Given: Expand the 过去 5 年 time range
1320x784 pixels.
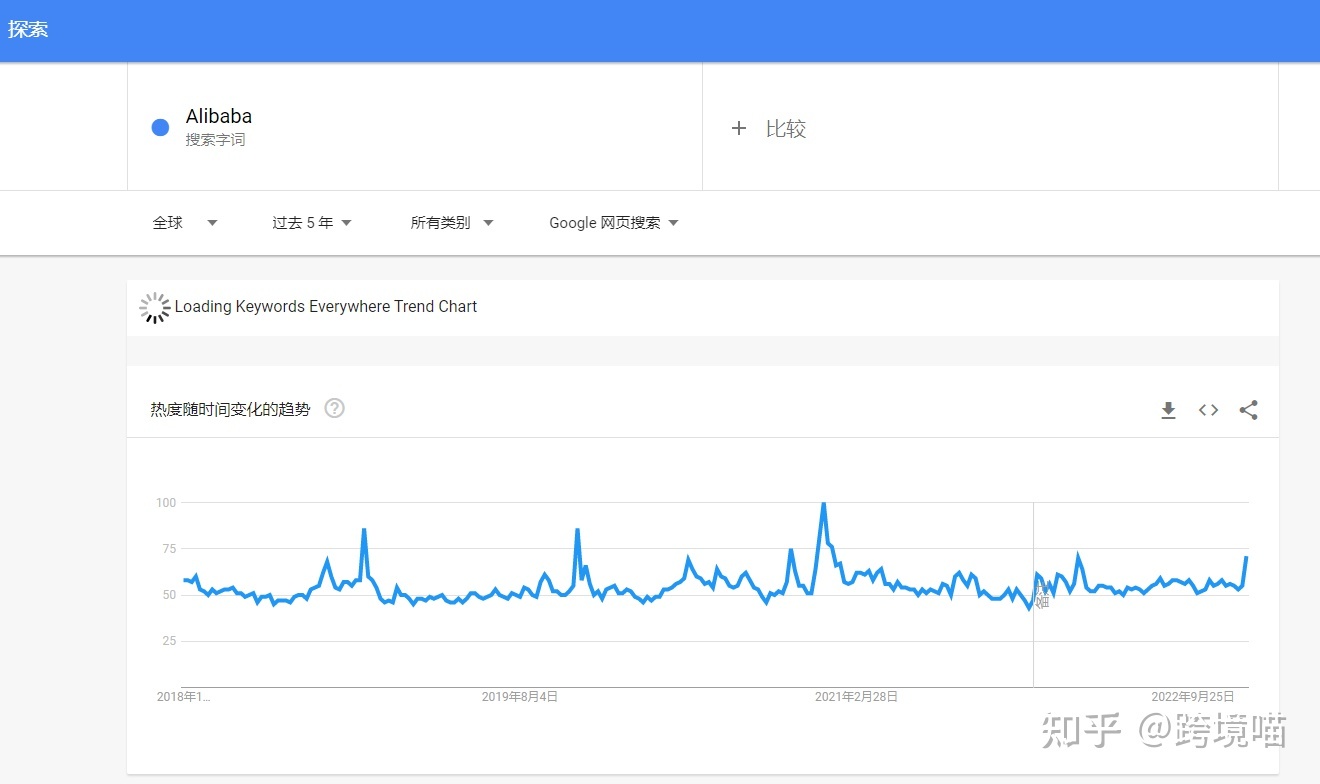Looking at the screenshot, I should coord(312,223).
